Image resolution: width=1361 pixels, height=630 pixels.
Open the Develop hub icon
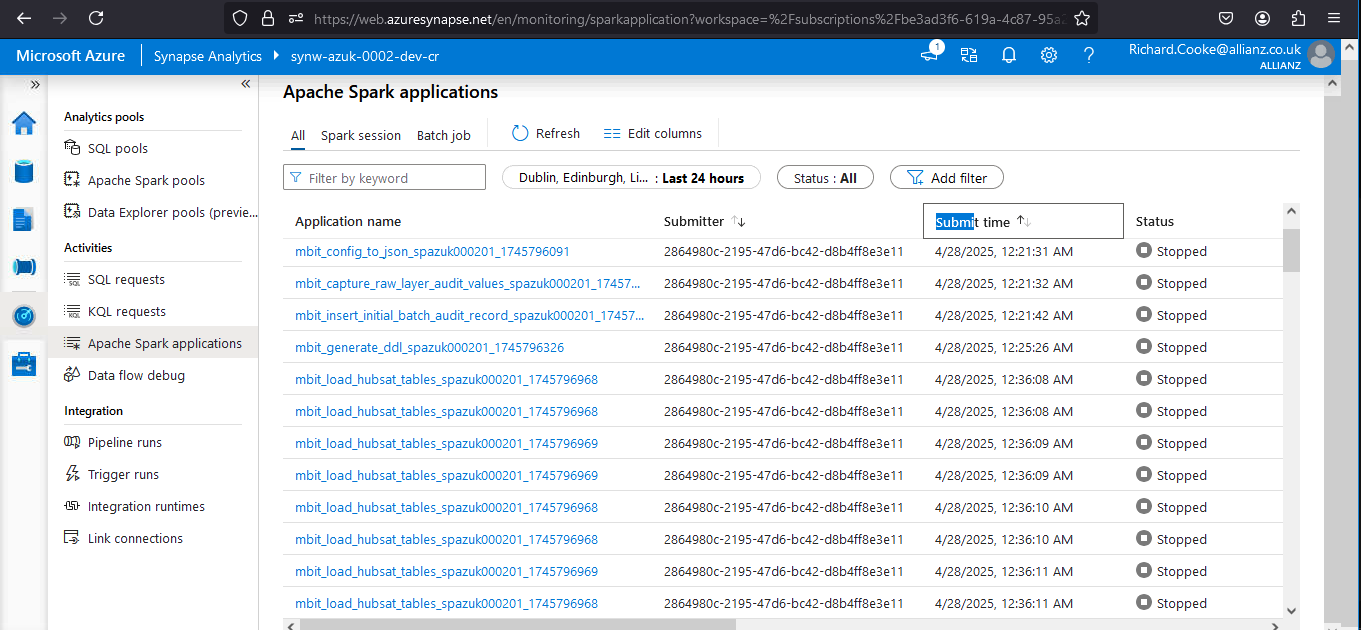[24, 219]
